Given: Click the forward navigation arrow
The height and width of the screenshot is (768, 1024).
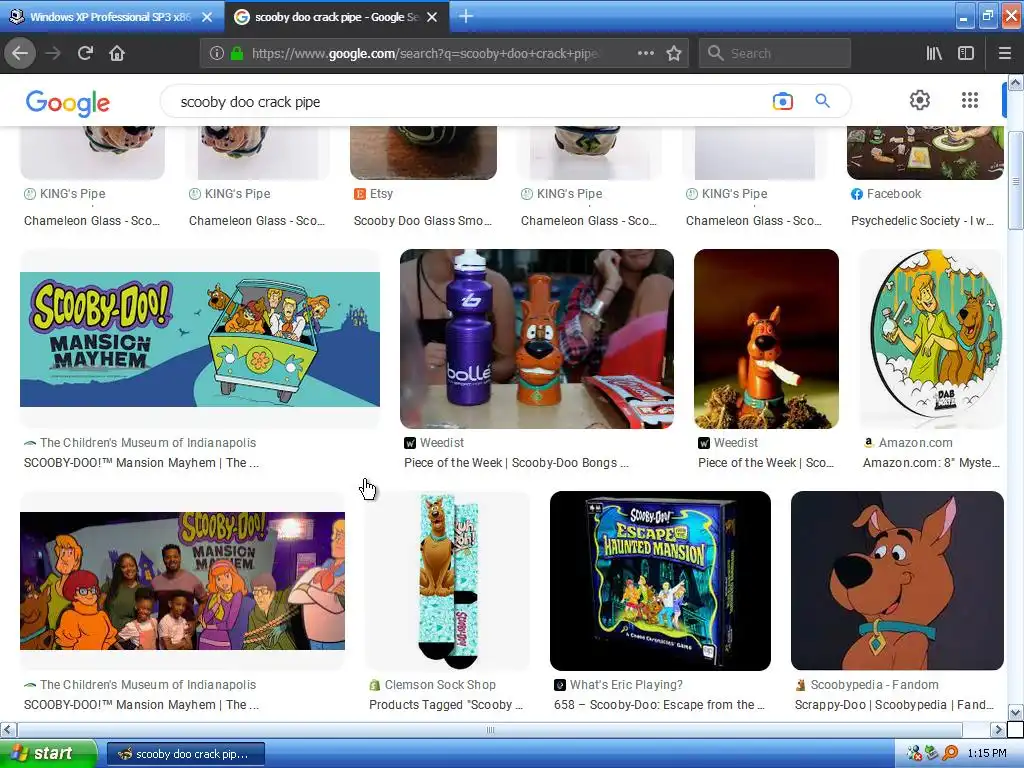Looking at the screenshot, I should coord(53,54).
